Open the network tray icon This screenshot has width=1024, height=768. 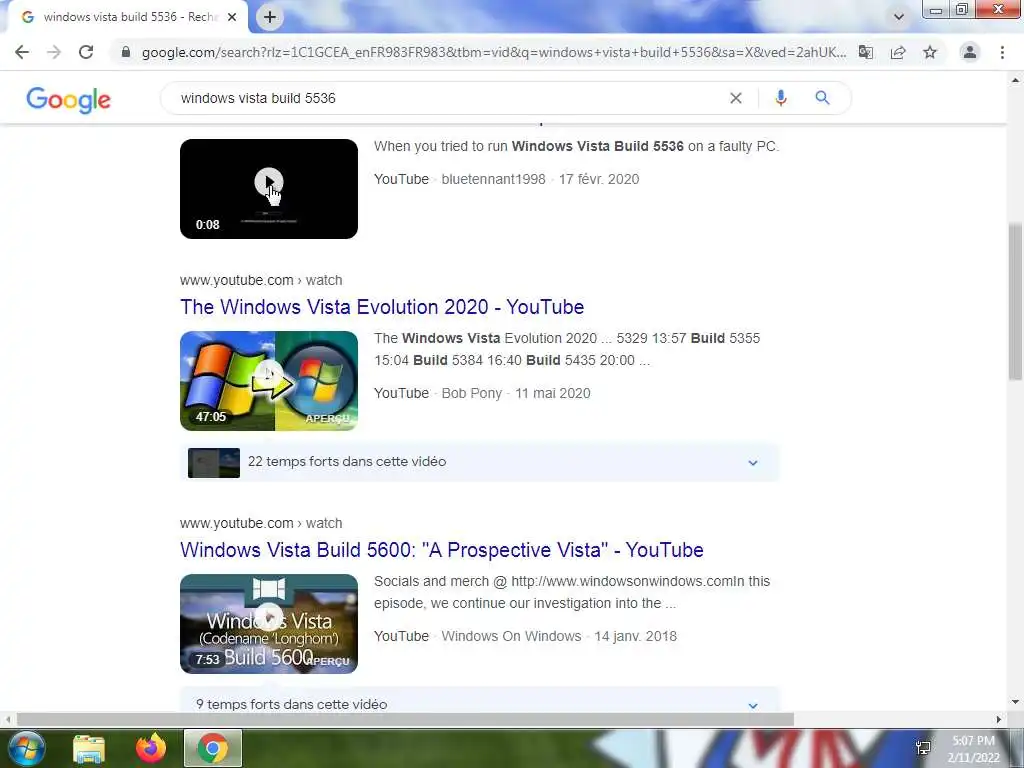coord(923,748)
